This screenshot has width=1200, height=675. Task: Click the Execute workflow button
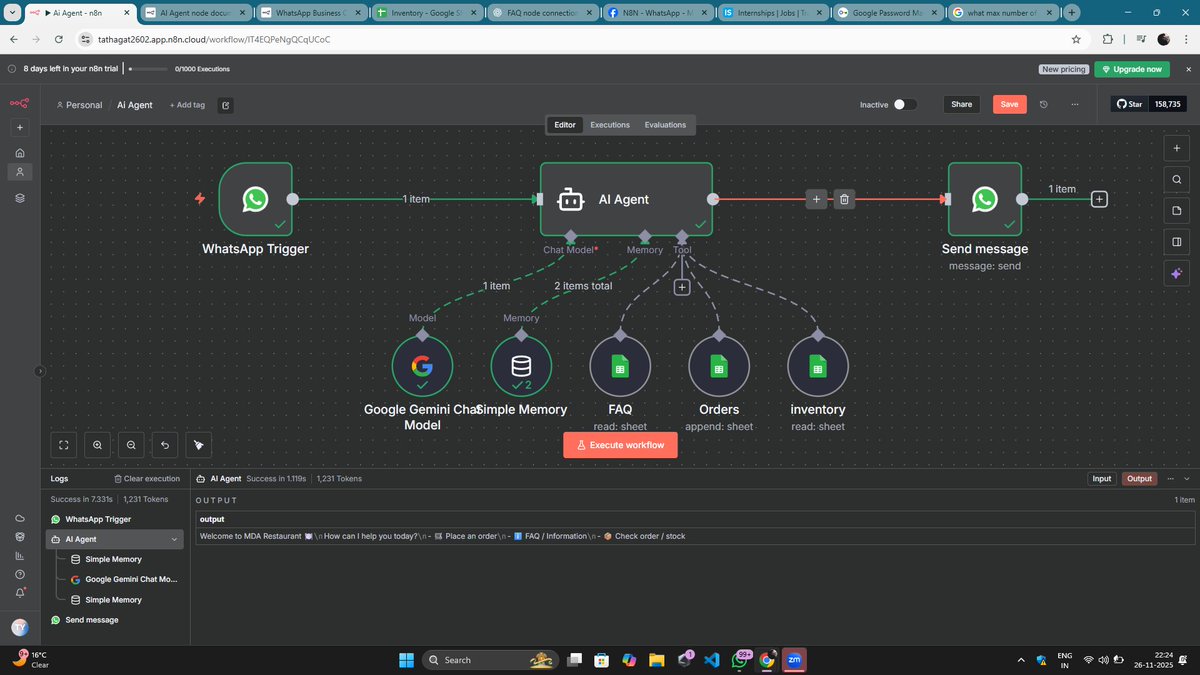click(x=620, y=445)
